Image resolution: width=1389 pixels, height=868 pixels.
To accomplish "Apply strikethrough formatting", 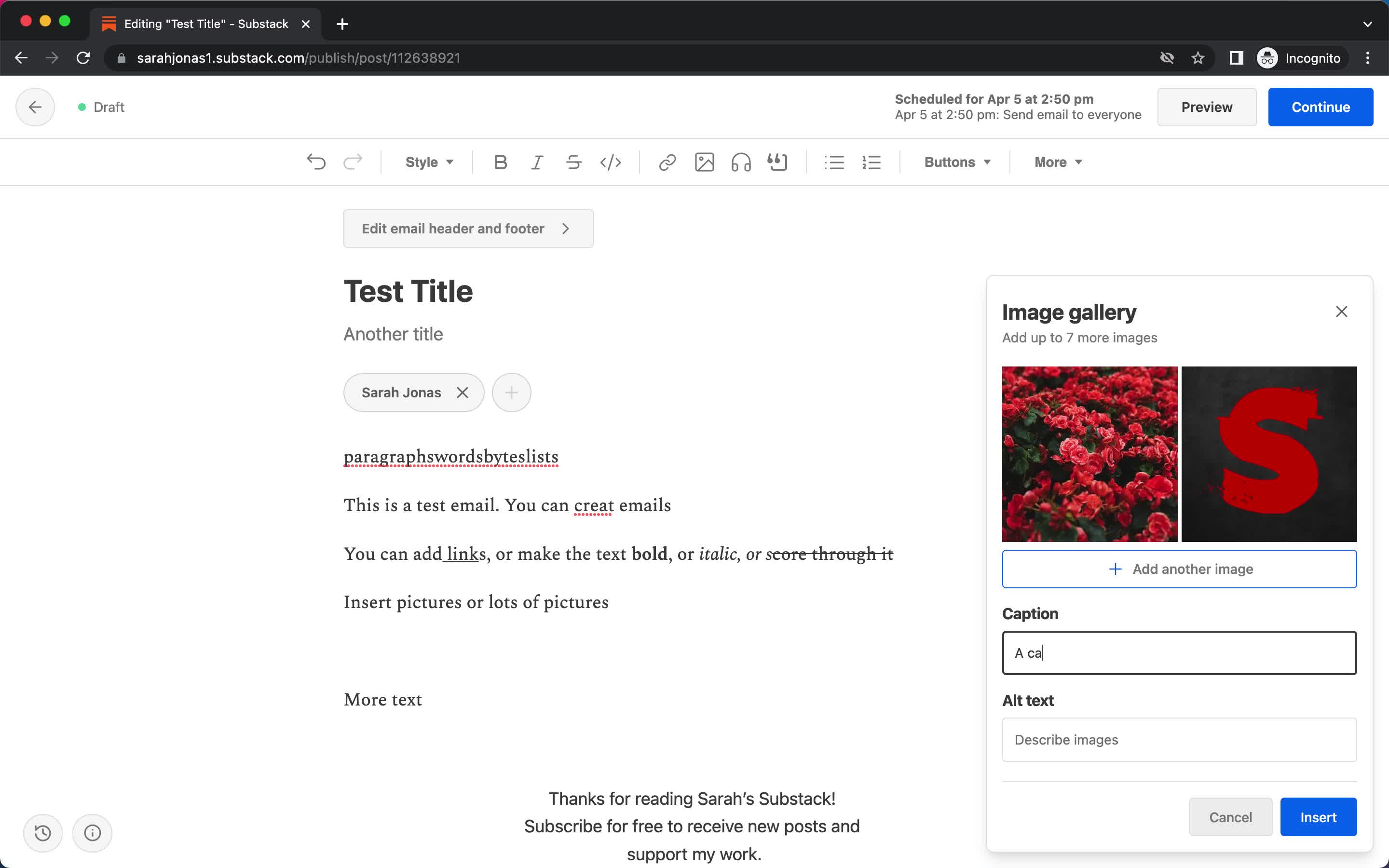I will (573, 162).
